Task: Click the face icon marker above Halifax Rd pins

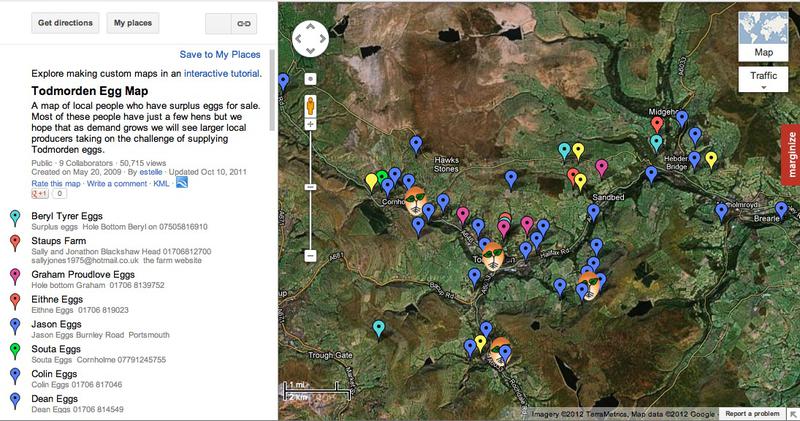Action: pyautogui.click(x=589, y=285)
